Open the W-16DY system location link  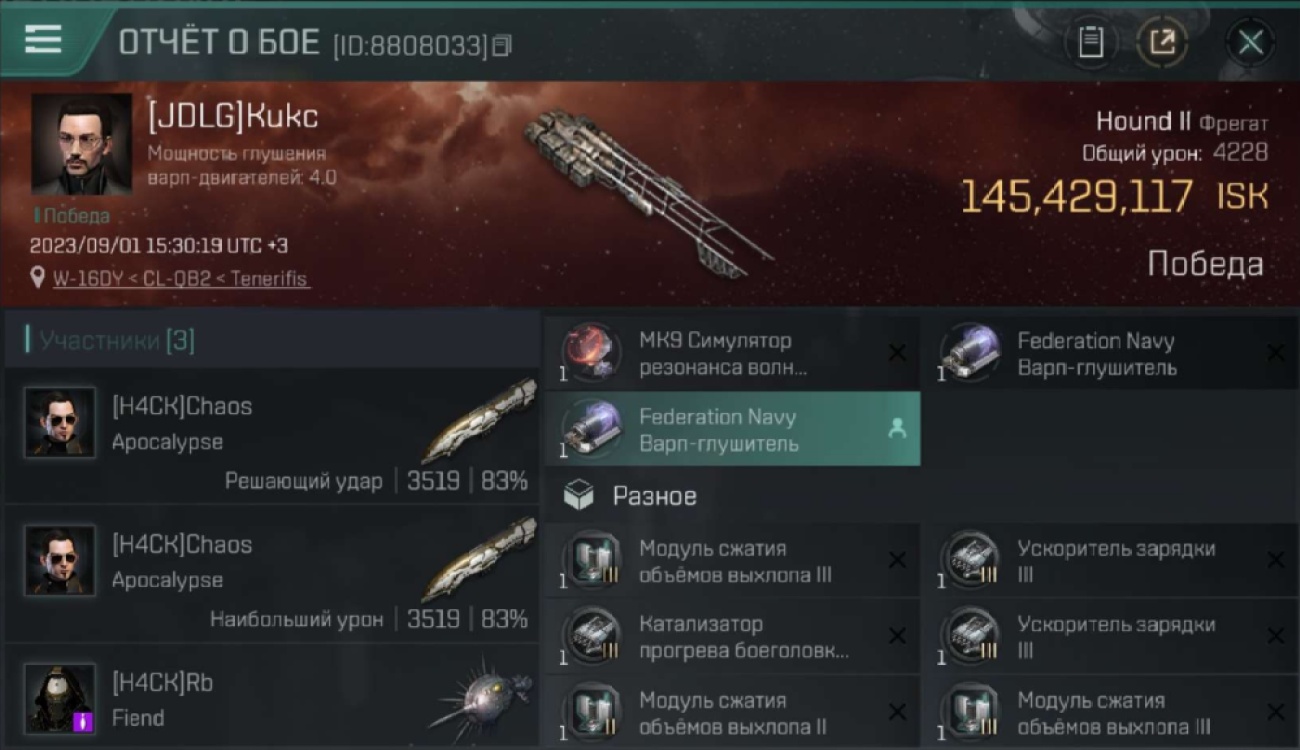pyautogui.click(x=181, y=279)
